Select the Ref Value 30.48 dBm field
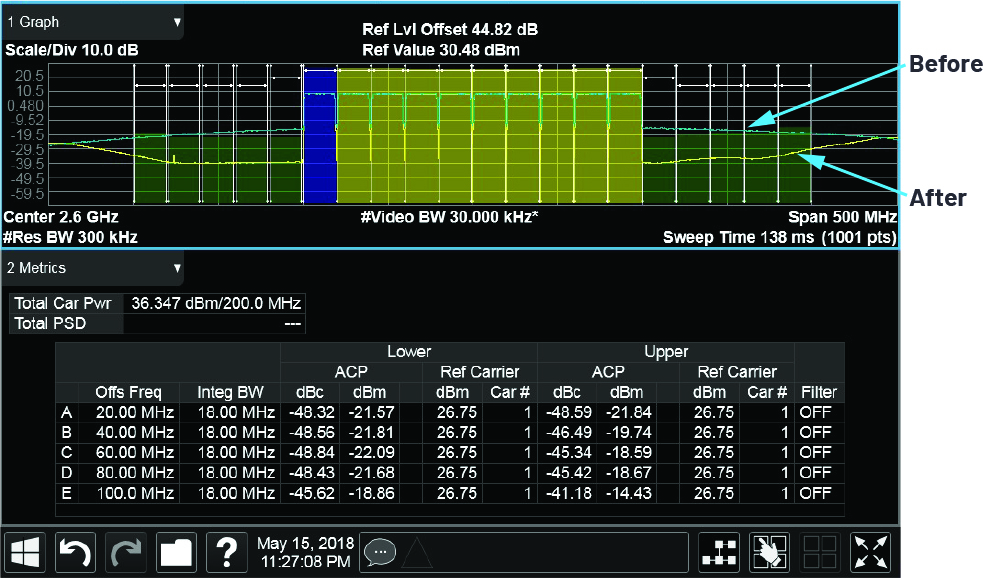The image size is (983, 578). click(x=440, y=50)
